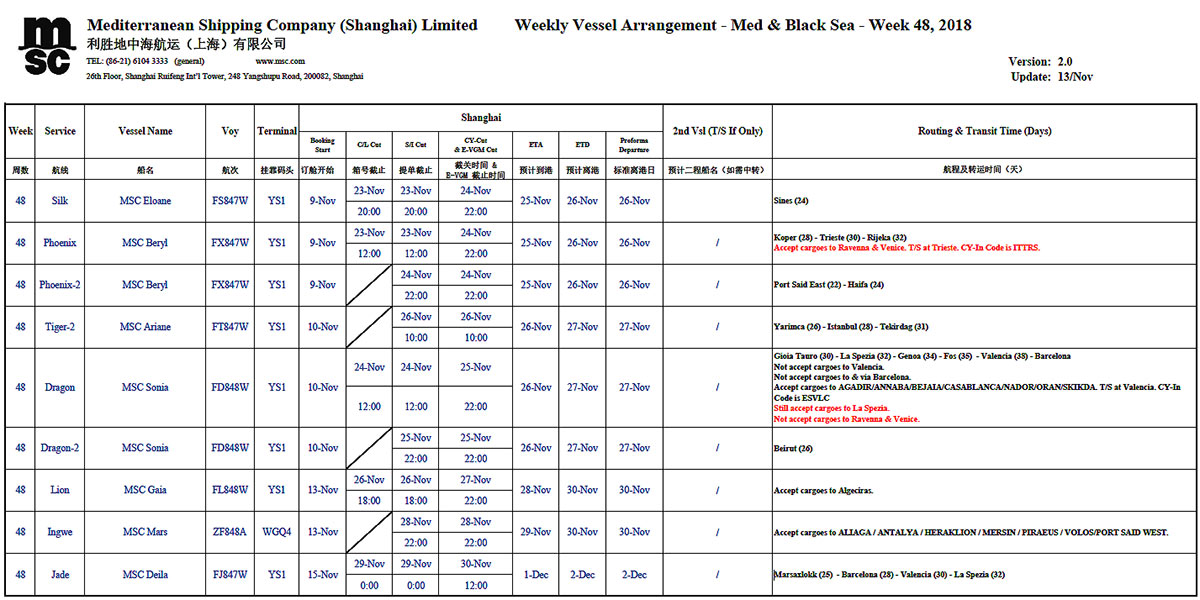
Task: Select the voyage ZF848A cell
Action: click(230, 532)
